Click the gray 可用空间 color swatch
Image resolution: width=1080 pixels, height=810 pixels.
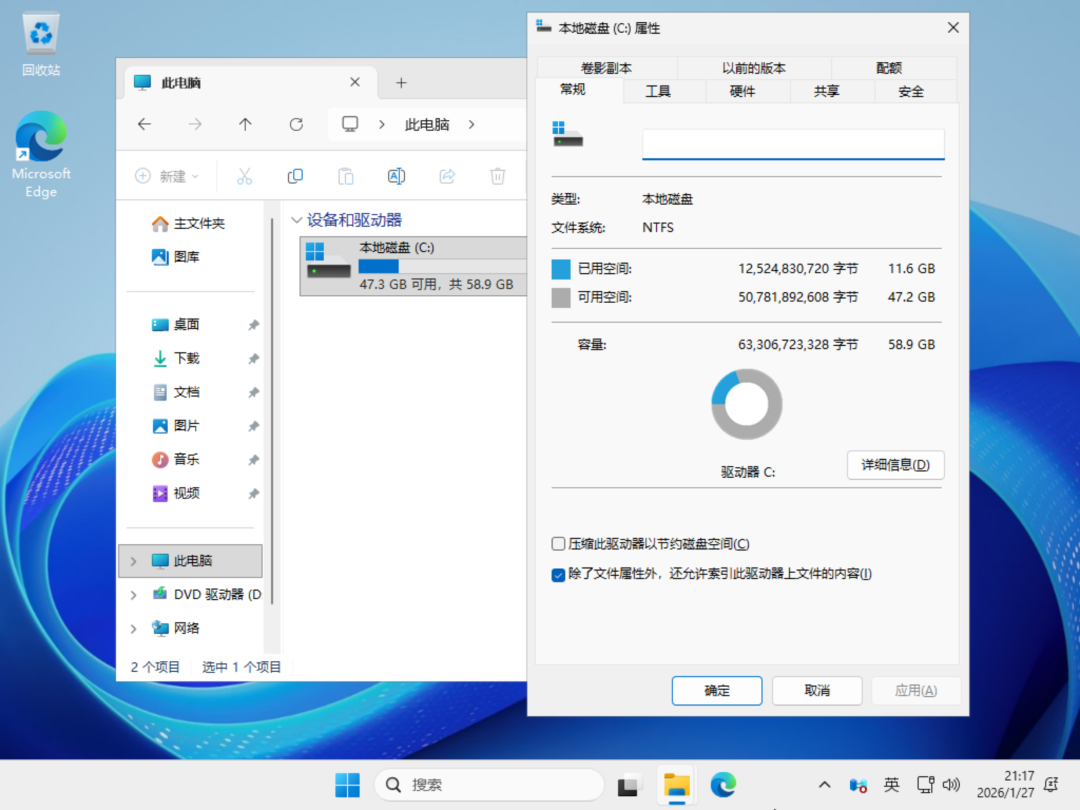tap(561, 298)
